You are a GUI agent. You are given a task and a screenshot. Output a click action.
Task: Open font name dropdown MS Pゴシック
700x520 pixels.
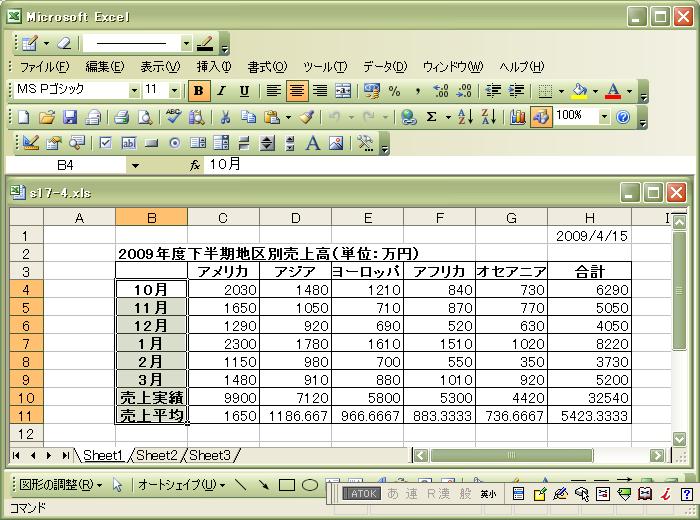pyautogui.click(x=134, y=91)
